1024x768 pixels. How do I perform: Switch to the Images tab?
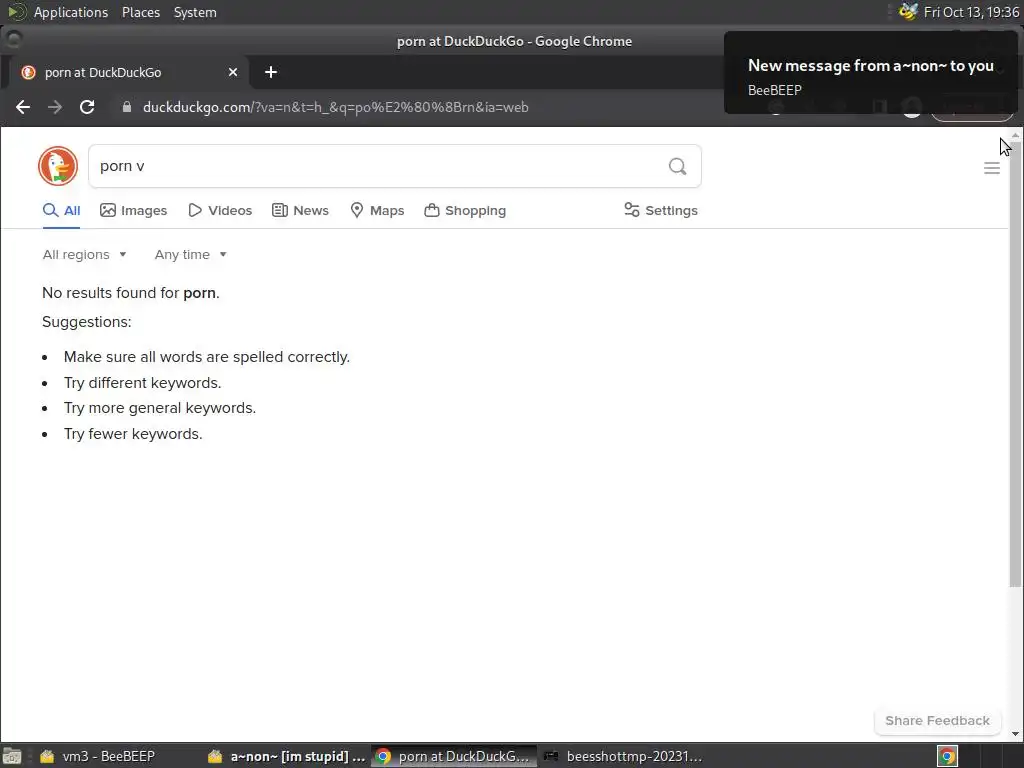pos(134,210)
